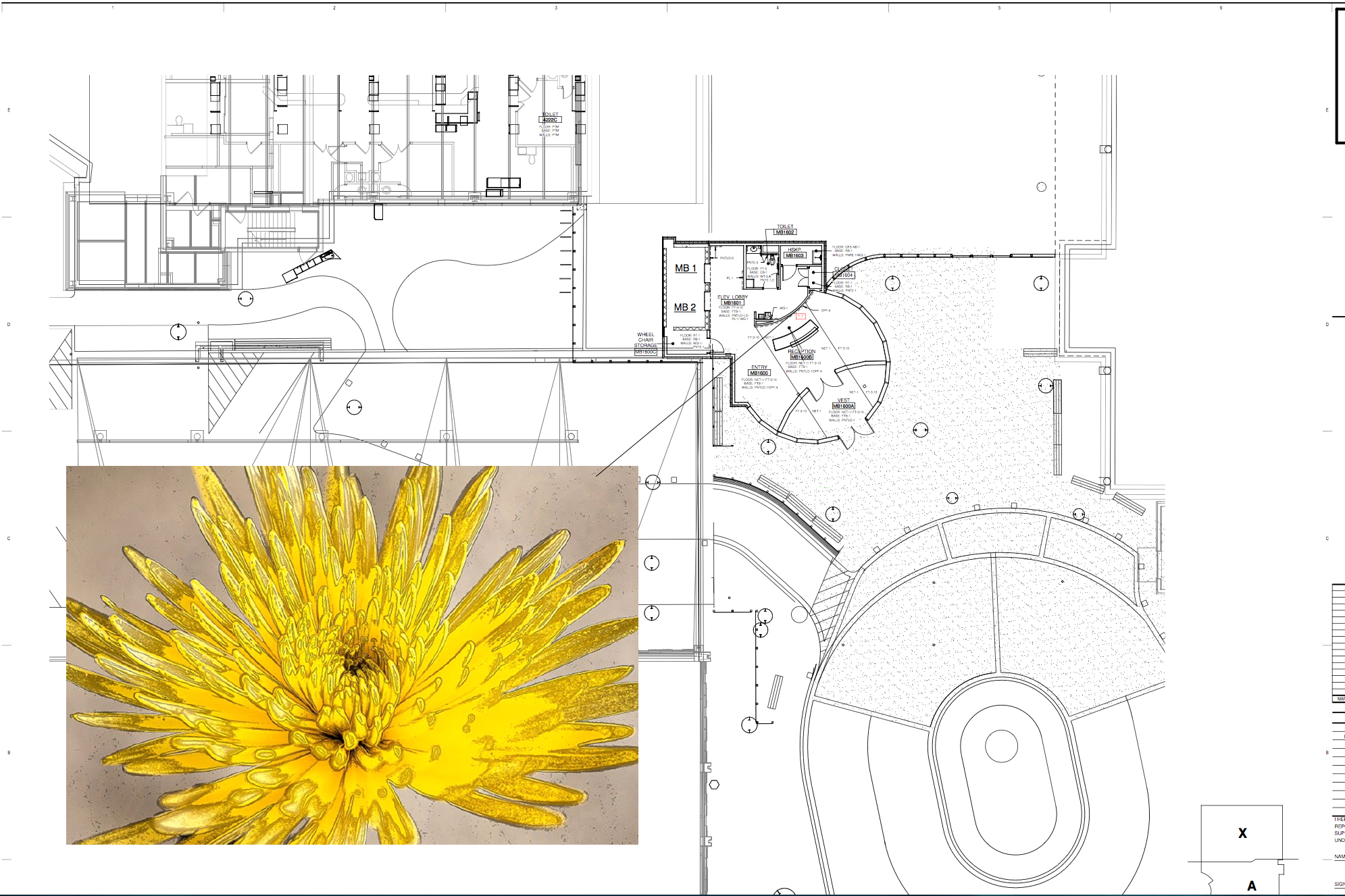Select the ENTRY MB1600 room tag
Viewport: 1345px width, 896px height.
(x=759, y=373)
